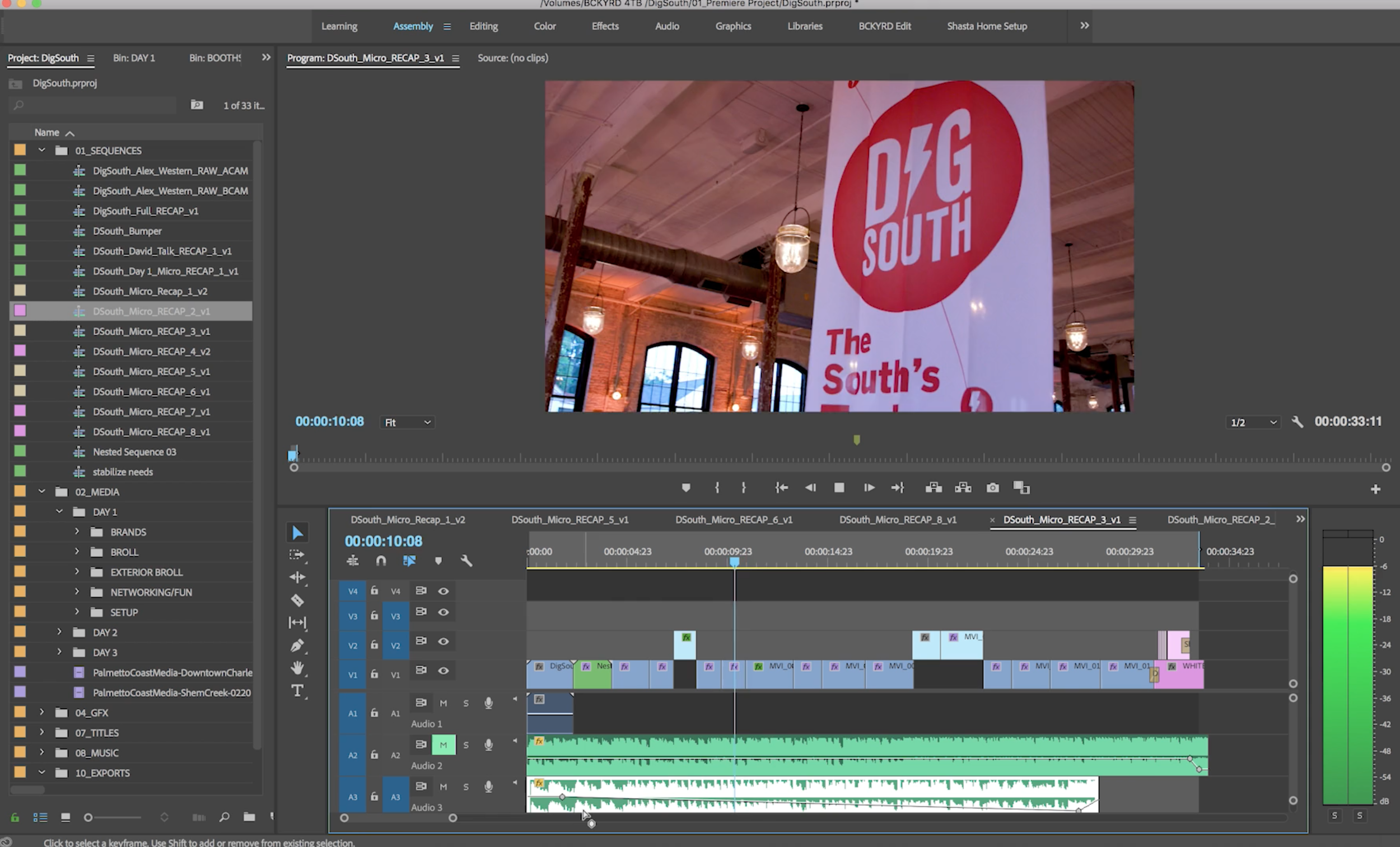Select the Track Select Forward tool
This screenshot has height=847, width=1400.
297,555
